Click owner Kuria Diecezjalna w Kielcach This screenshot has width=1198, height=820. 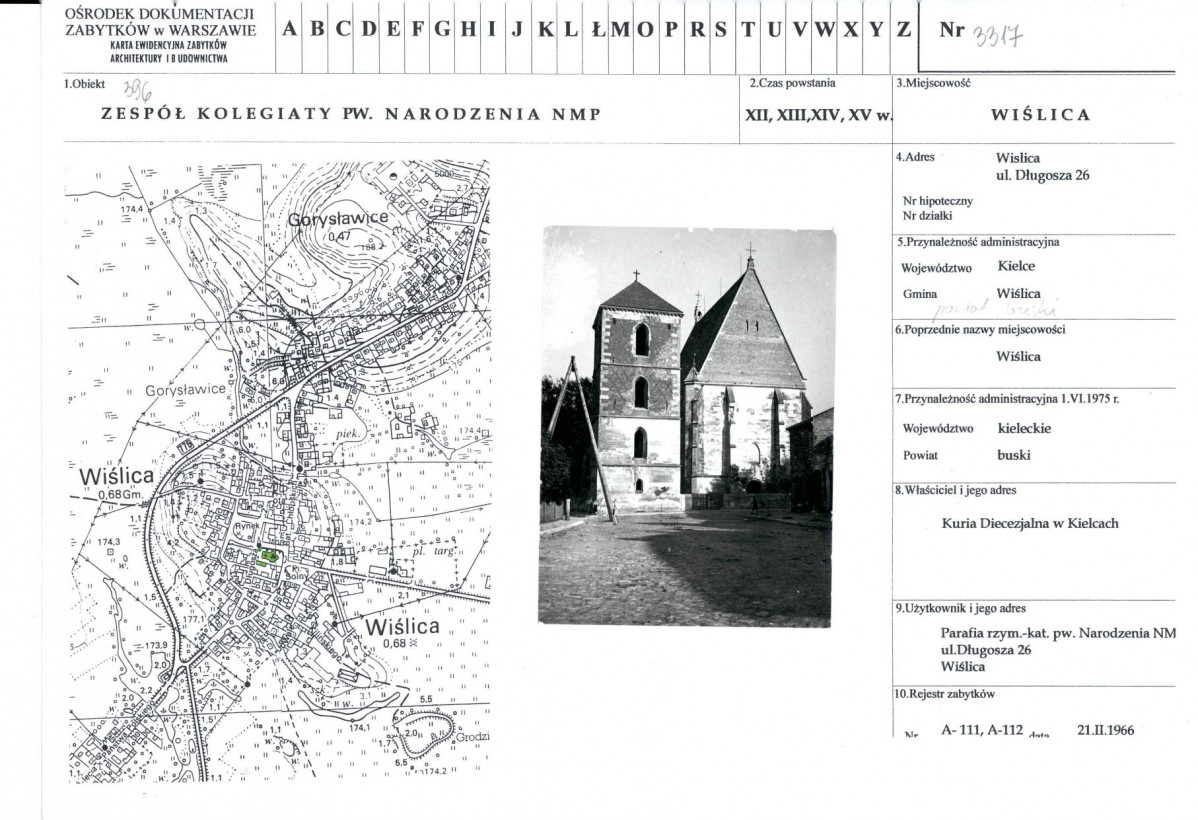point(1029,523)
